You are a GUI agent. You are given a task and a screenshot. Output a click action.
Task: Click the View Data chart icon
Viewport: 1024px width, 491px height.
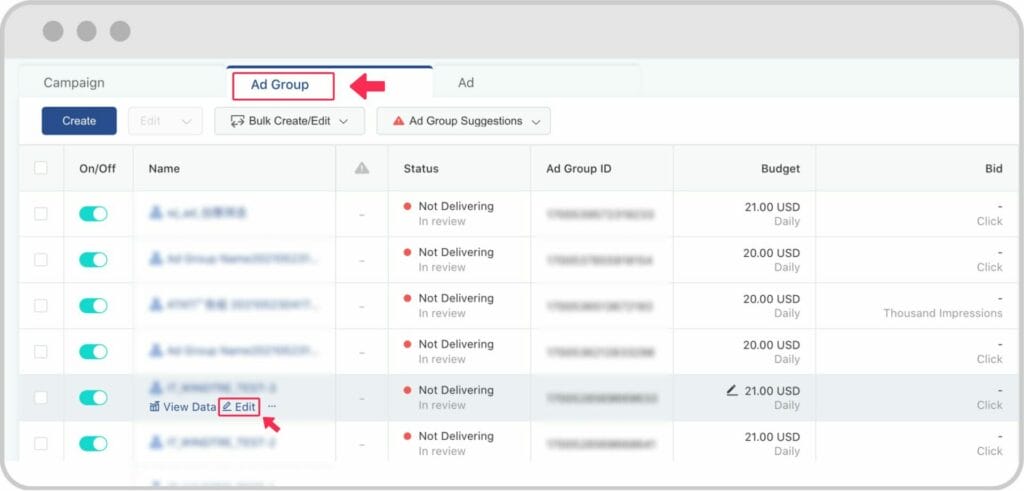154,407
